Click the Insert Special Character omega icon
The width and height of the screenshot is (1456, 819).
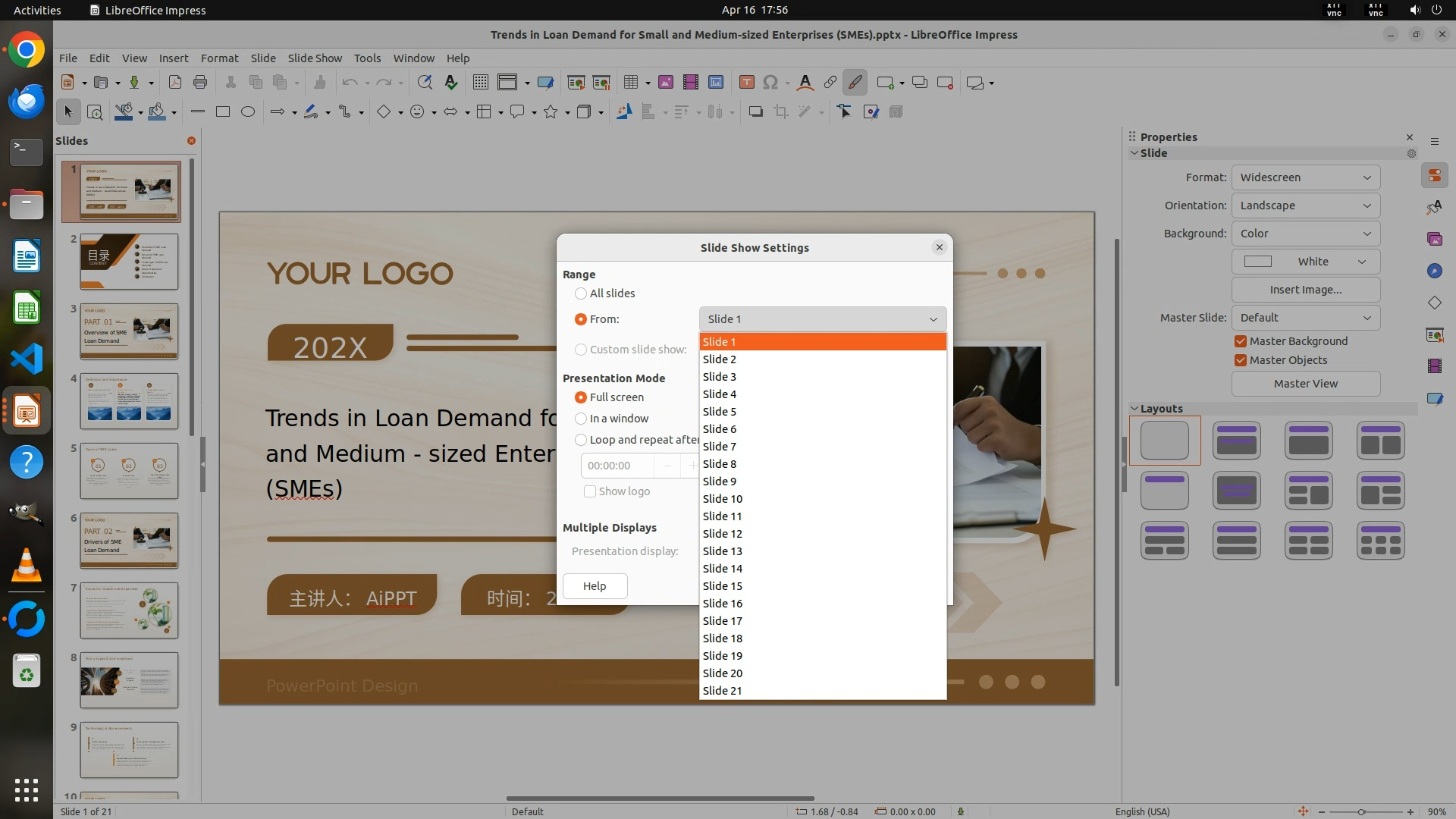tap(770, 83)
